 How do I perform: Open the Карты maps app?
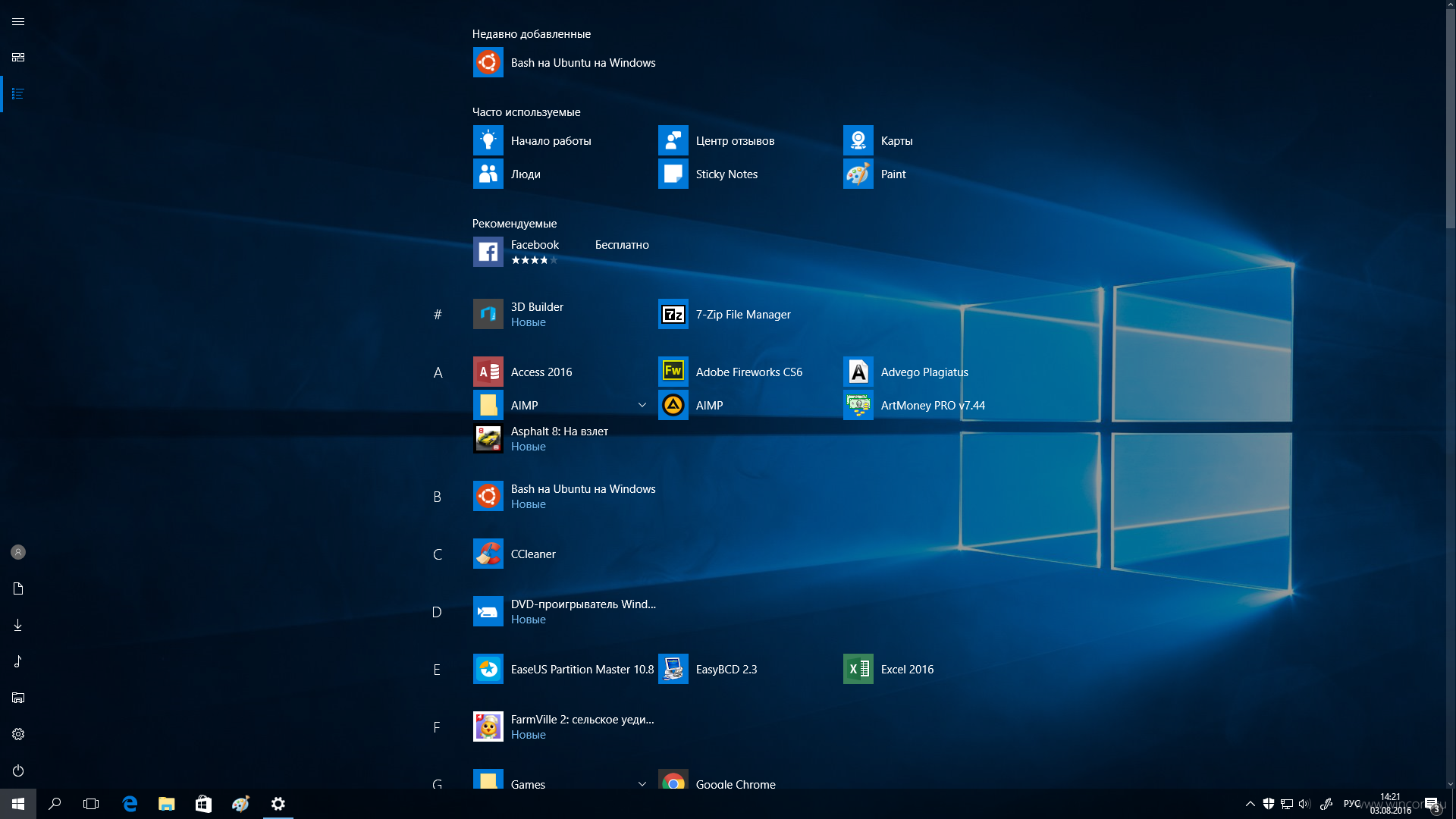tap(878, 140)
